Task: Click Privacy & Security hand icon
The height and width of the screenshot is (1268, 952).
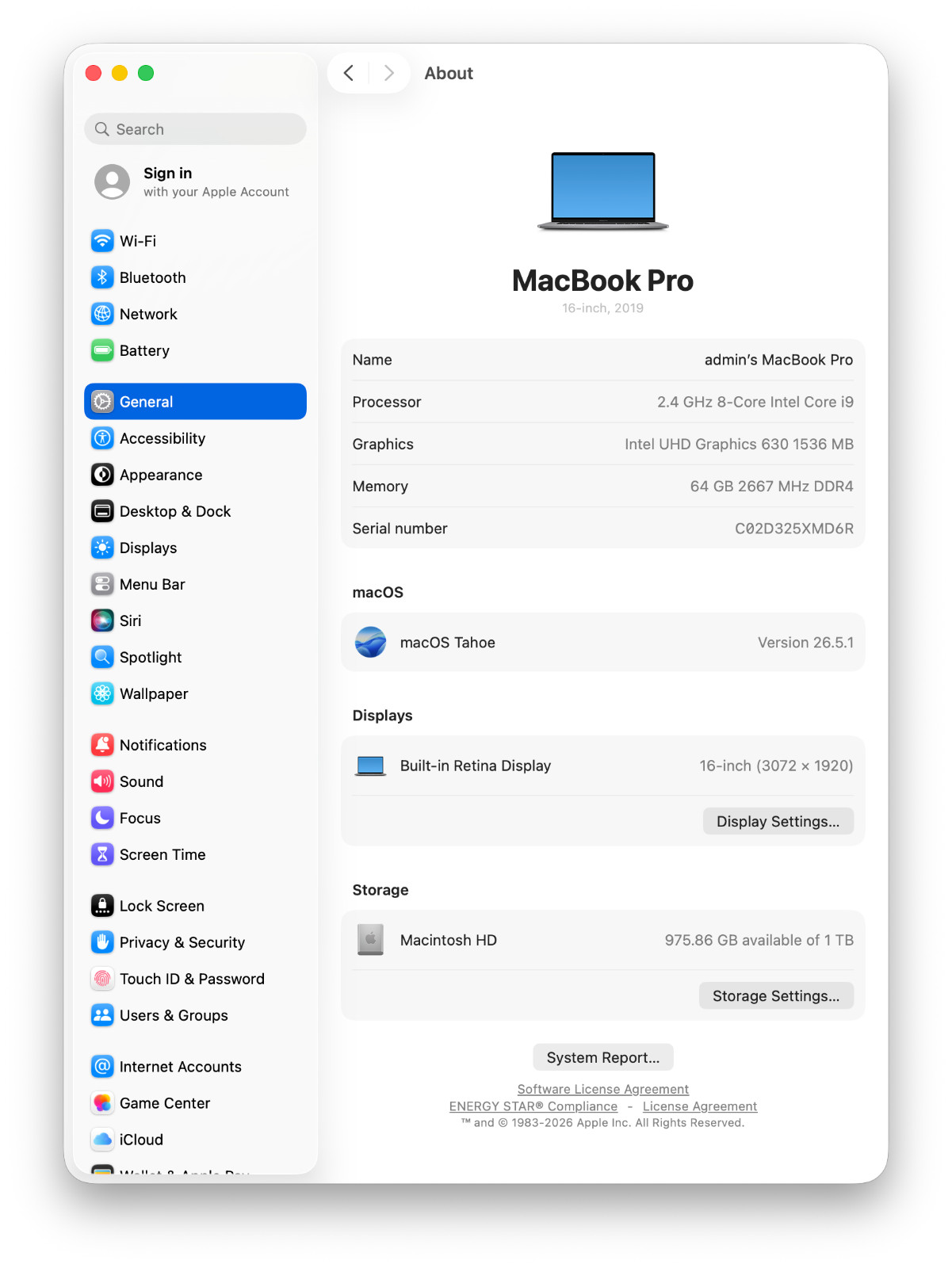Action: click(x=102, y=942)
